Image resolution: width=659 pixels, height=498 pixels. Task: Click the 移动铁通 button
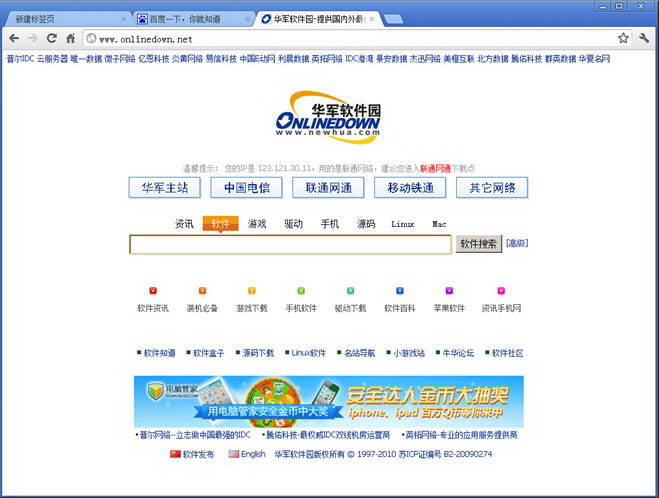(x=410, y=187)
